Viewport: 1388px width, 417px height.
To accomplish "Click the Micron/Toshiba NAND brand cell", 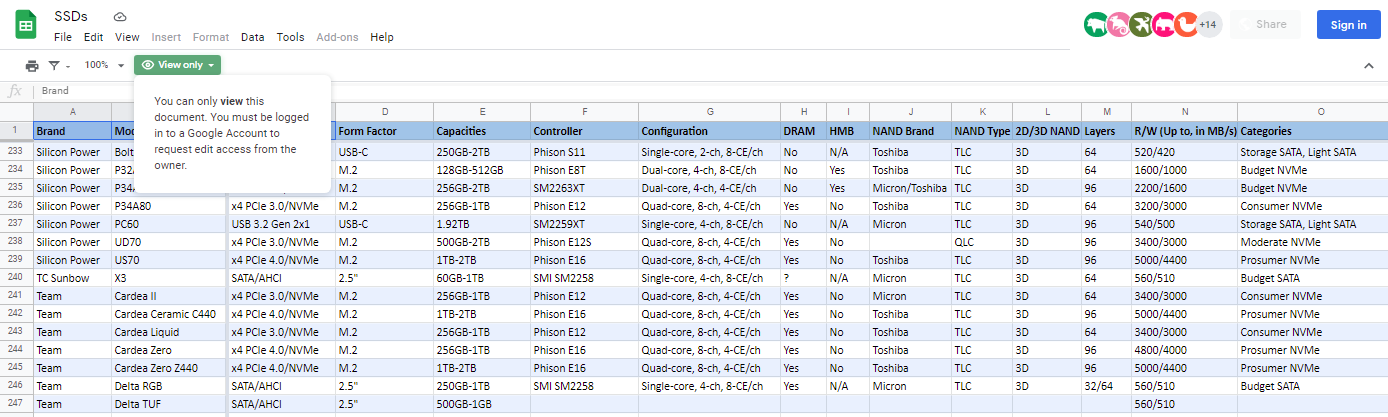I will click(910, 188).
